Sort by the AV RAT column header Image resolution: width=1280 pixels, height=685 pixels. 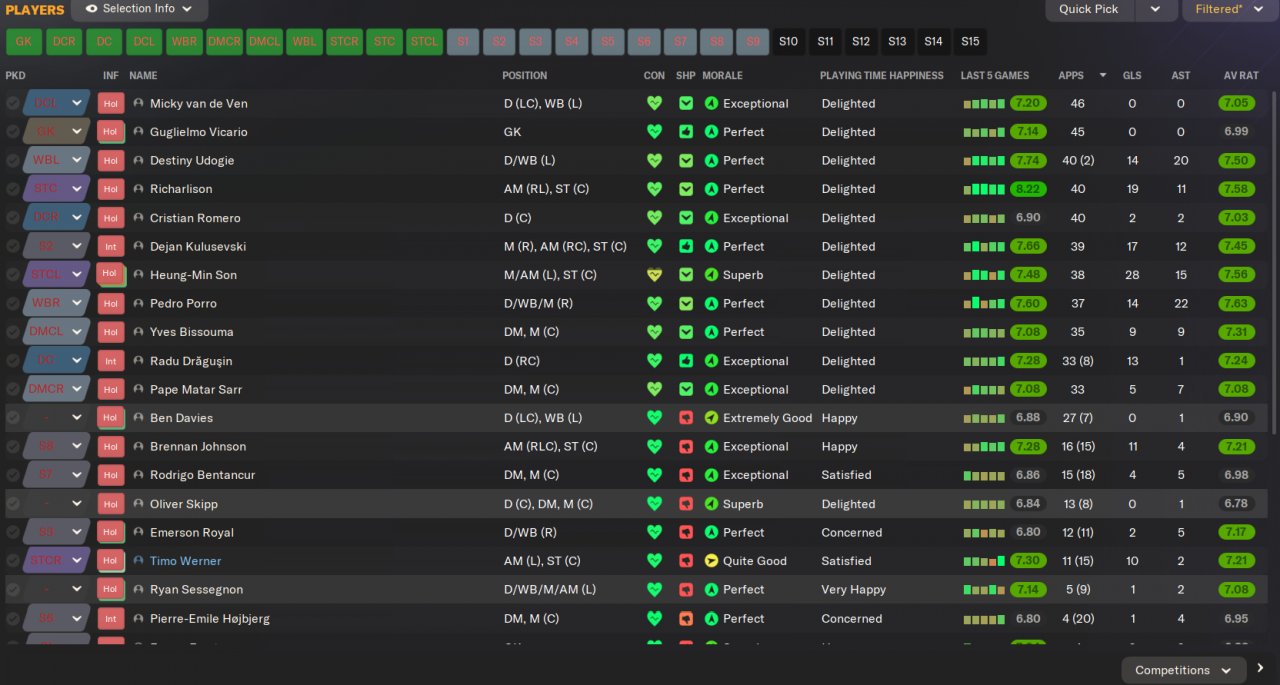(1241, 75)
